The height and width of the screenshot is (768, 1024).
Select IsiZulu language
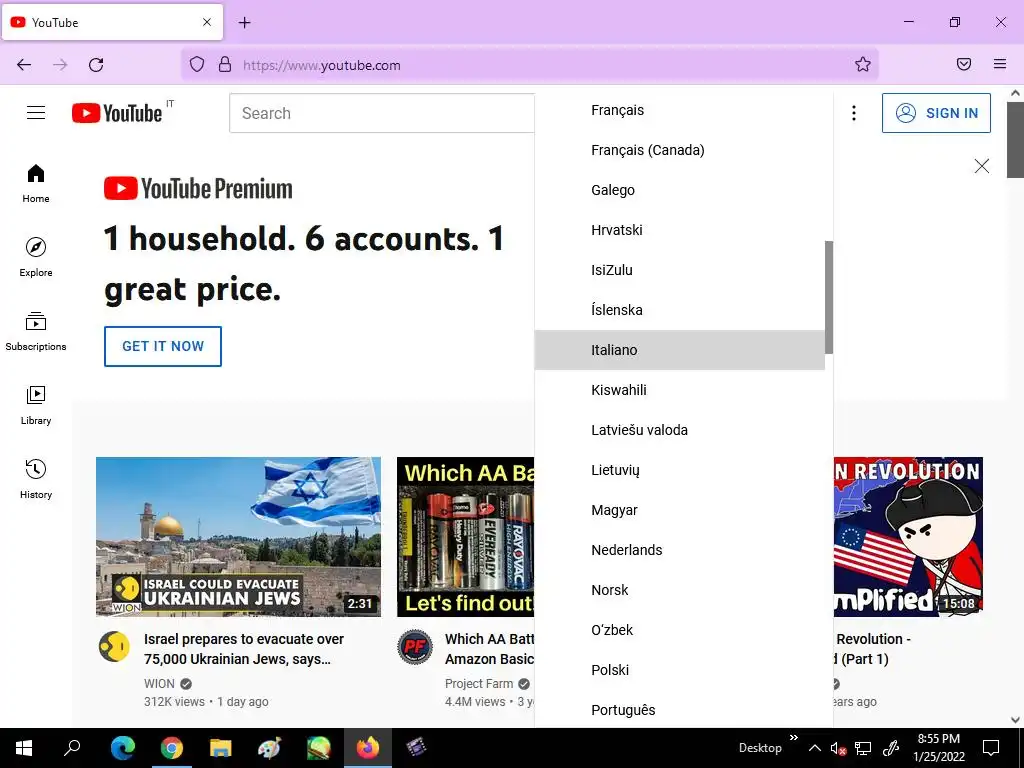click(x=679, y=270)
